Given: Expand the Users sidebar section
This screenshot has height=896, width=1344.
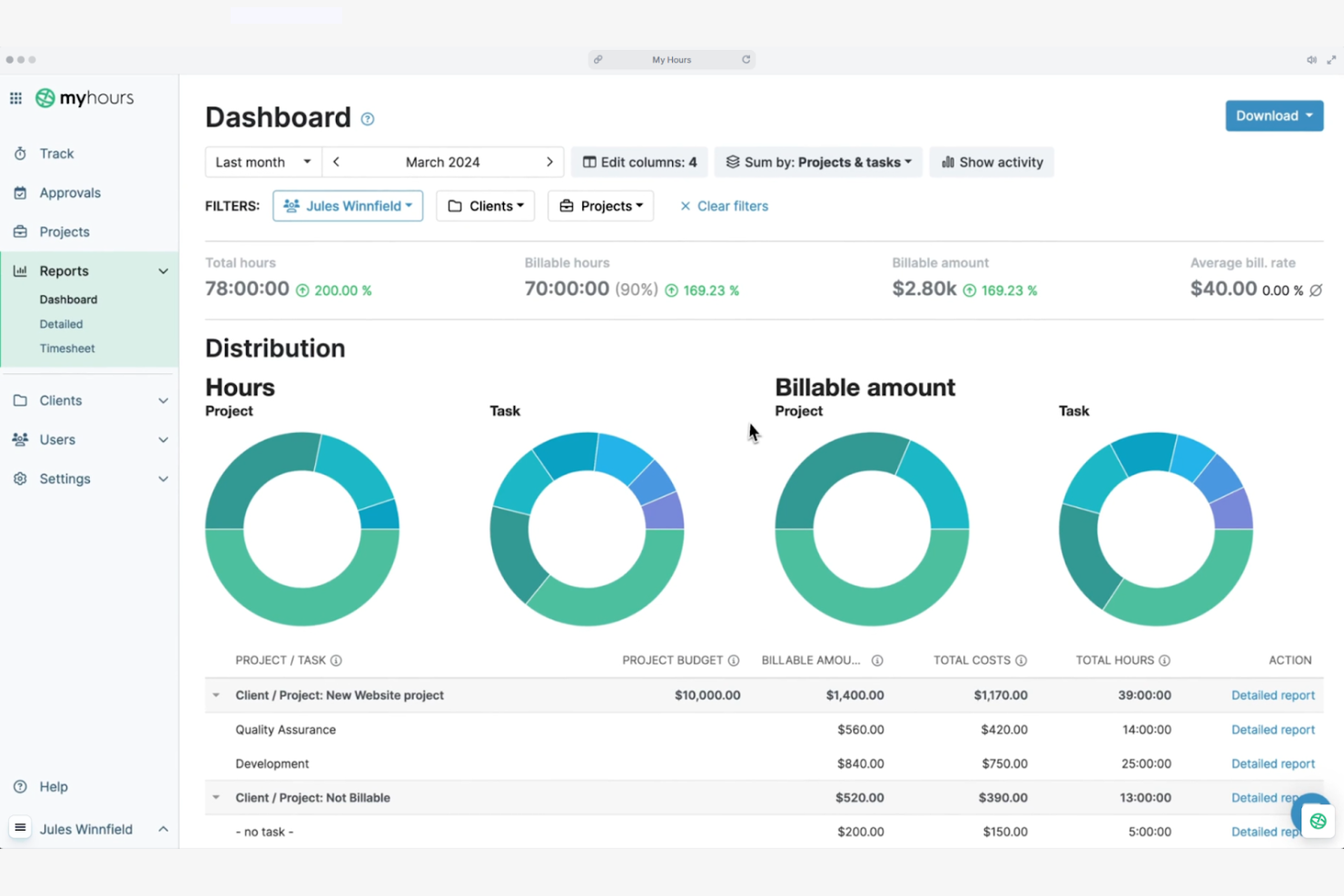Looking at the screenshot, I should tap(163, 439).
